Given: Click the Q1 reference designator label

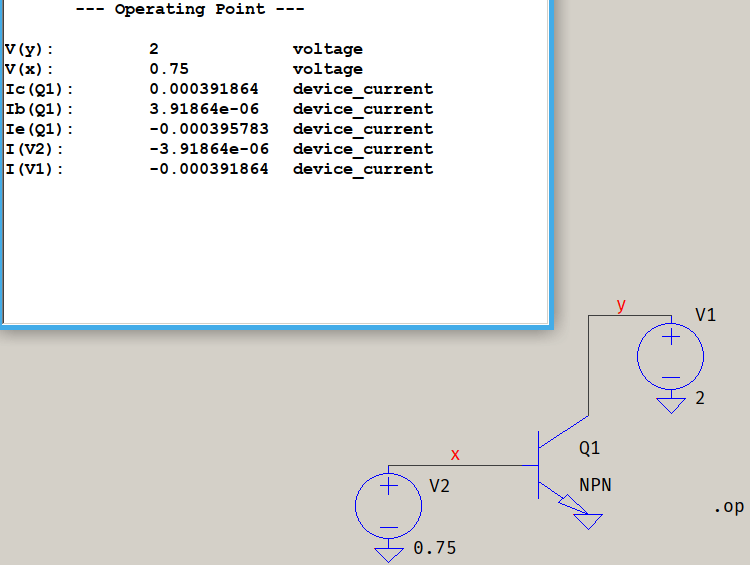Looking at the screenshot, I should point(589,448).
